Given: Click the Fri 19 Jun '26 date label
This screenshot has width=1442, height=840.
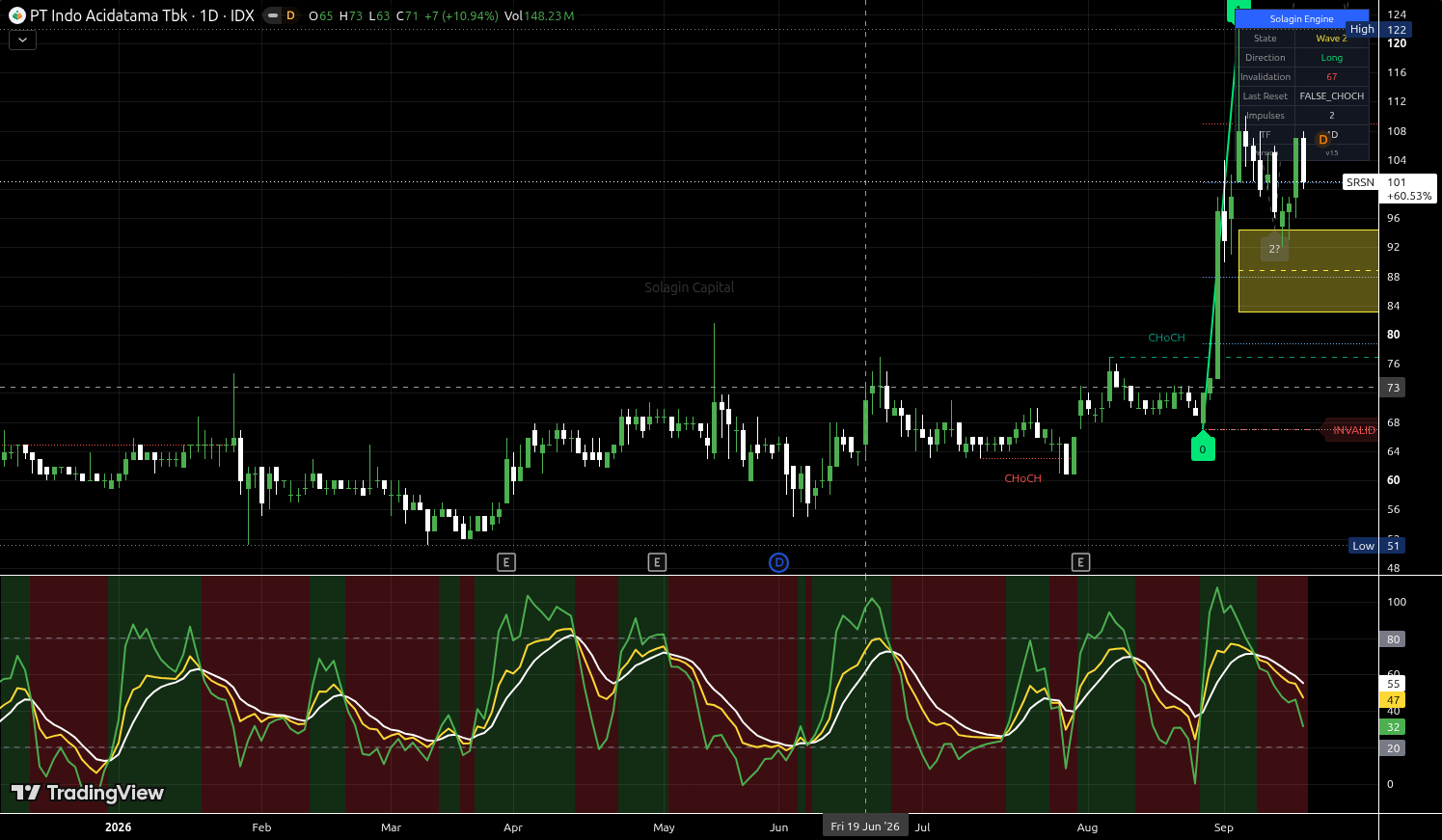Looking at the screenshot, I should pos(865,826).
